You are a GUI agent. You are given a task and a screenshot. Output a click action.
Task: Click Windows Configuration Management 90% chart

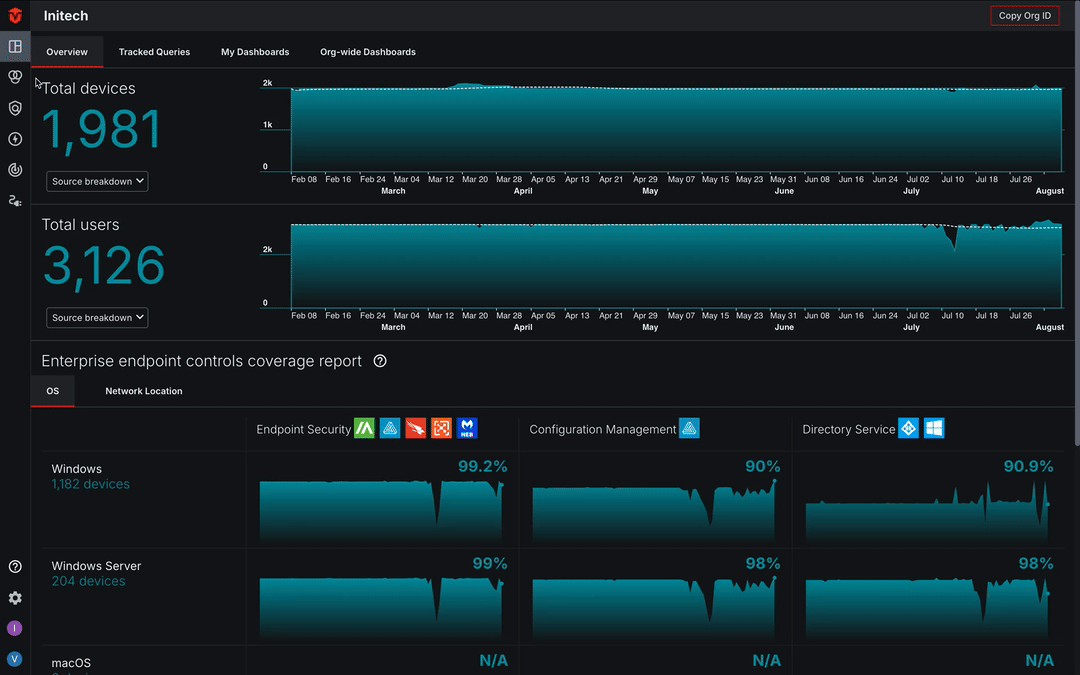coord(654,510)
